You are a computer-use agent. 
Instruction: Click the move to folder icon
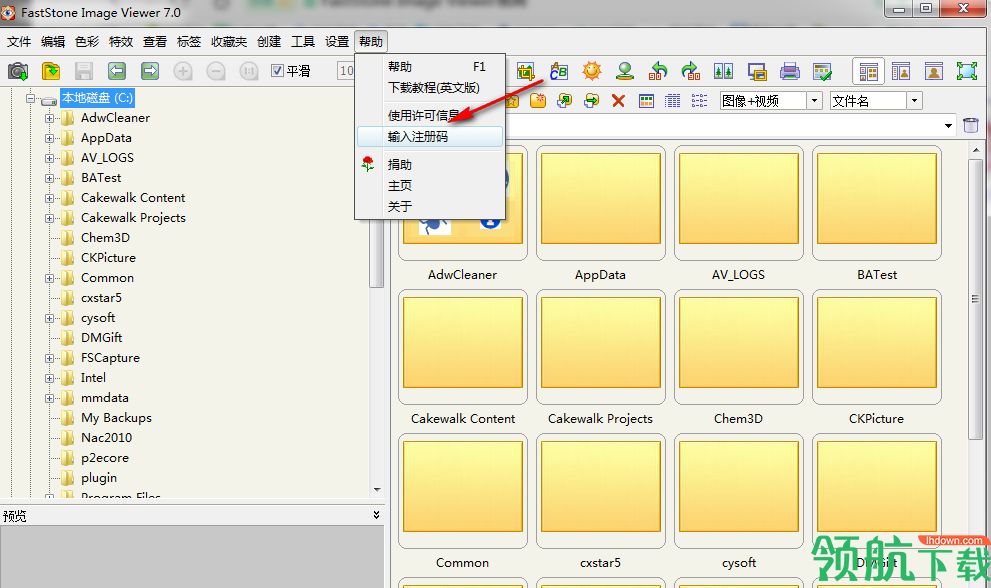click(592, 101)
